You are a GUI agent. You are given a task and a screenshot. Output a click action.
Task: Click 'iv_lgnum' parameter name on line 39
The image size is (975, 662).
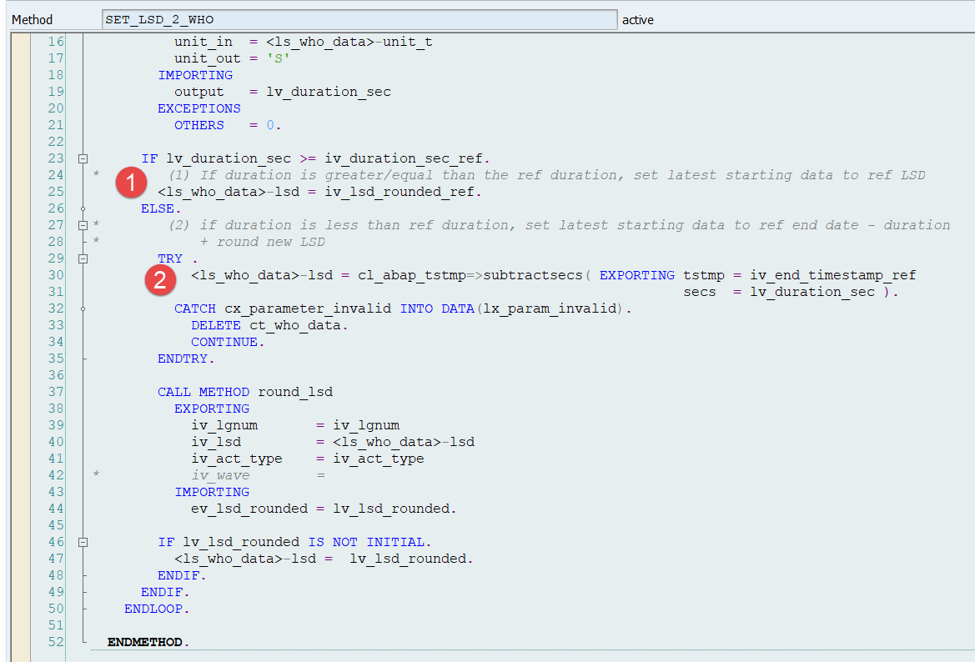tap(224, 426)
